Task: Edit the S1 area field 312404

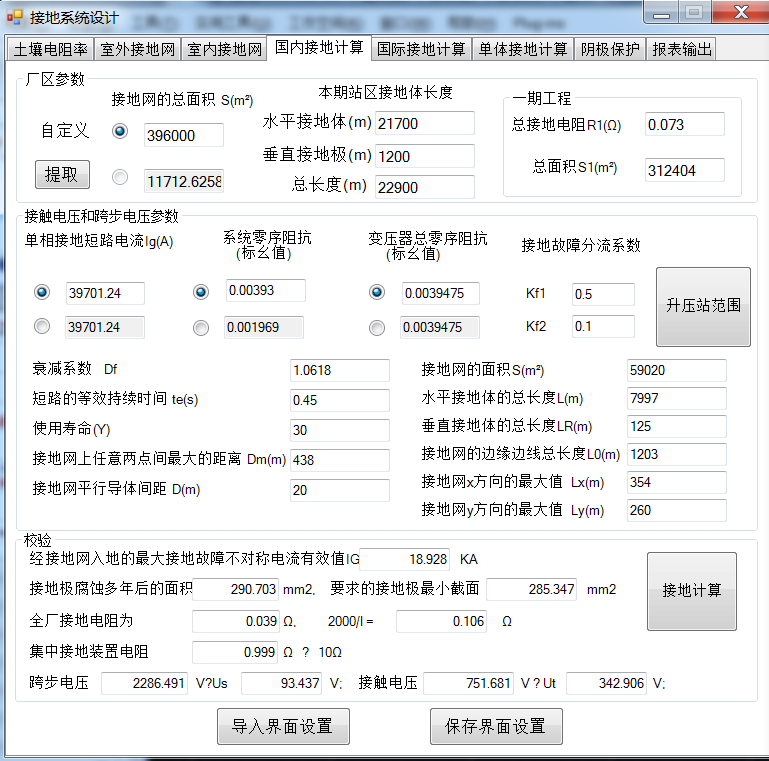Action: click(x=685, y=170)
